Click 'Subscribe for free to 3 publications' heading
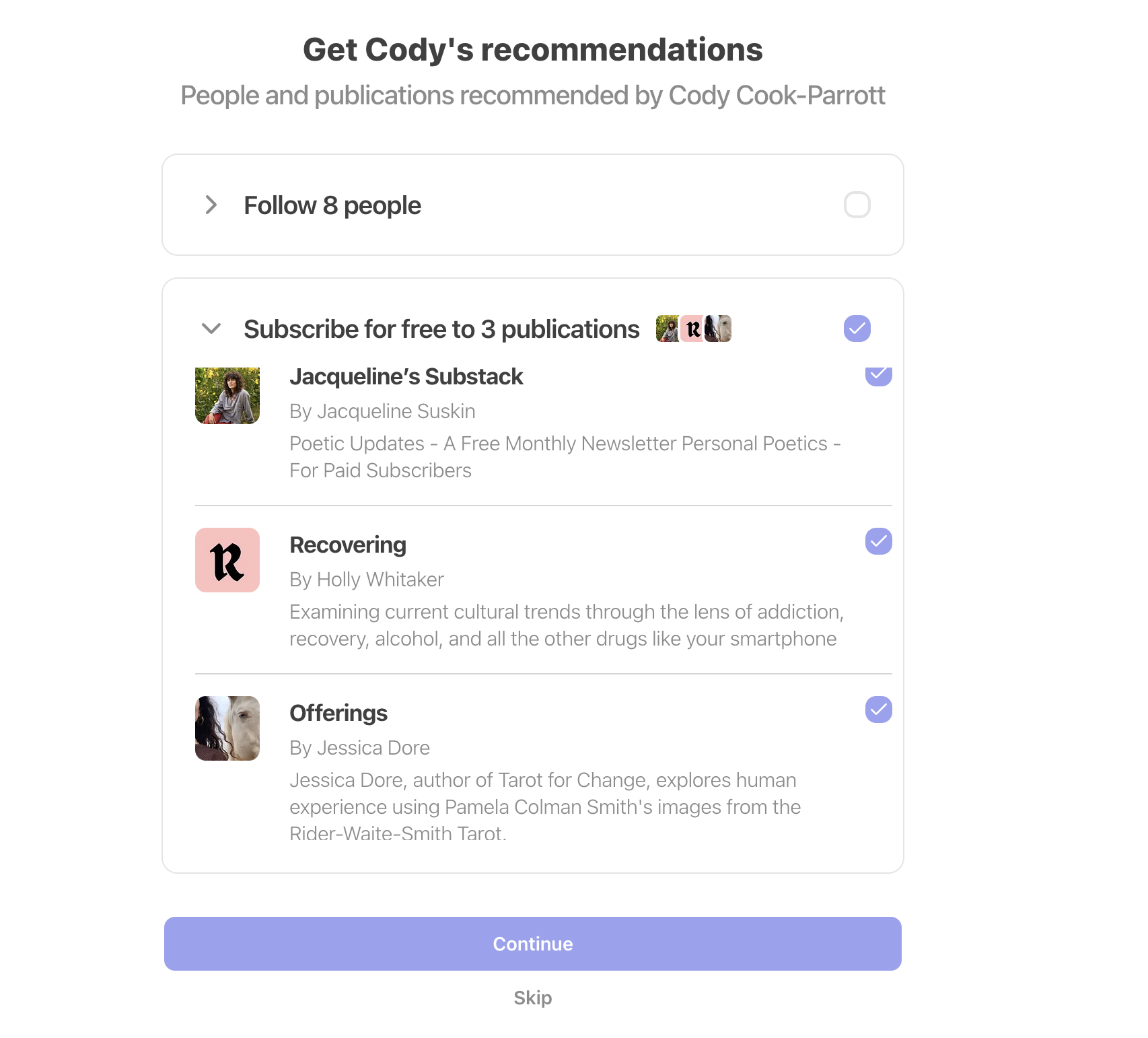 (441, 329)
